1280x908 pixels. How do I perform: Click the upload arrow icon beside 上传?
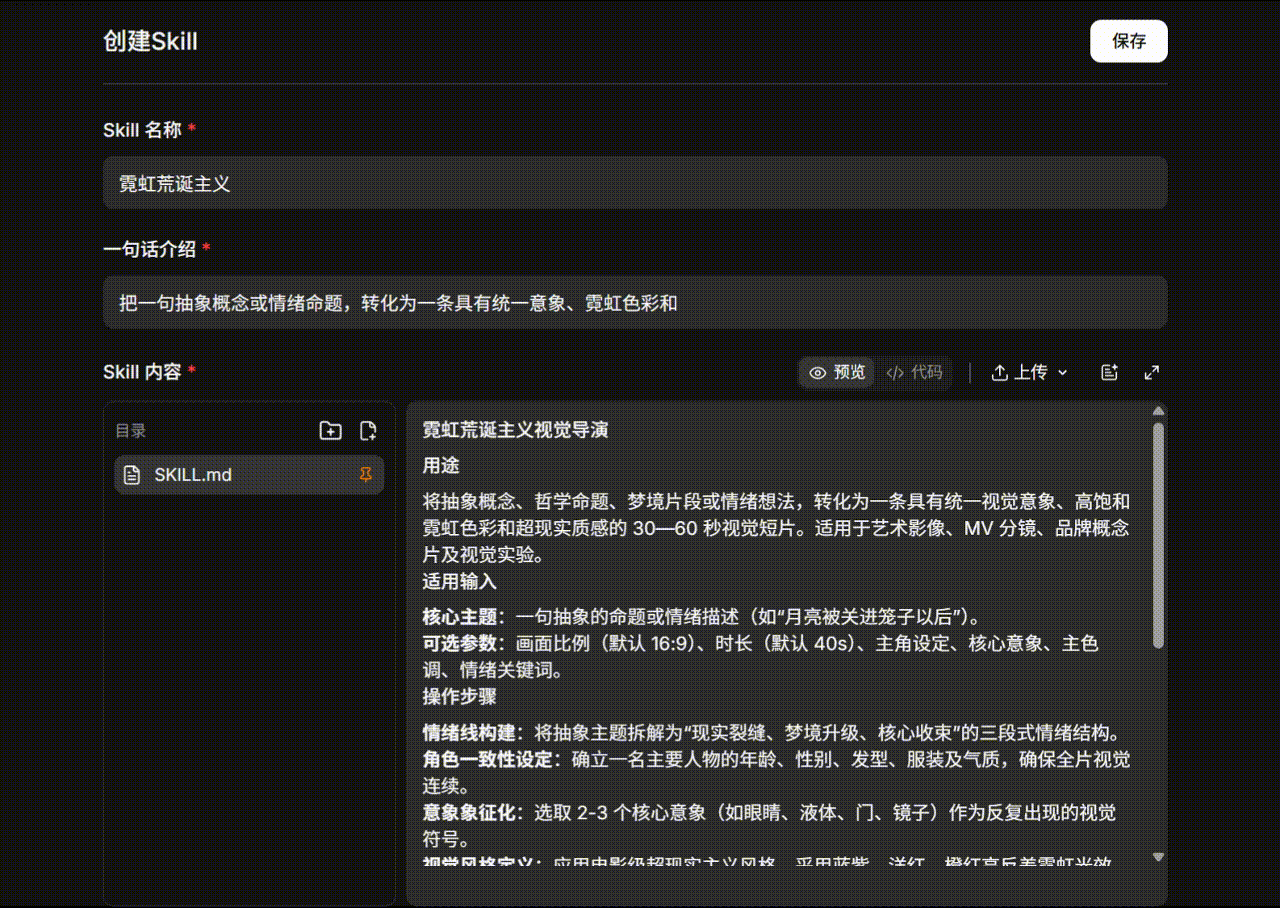(999, 372)
